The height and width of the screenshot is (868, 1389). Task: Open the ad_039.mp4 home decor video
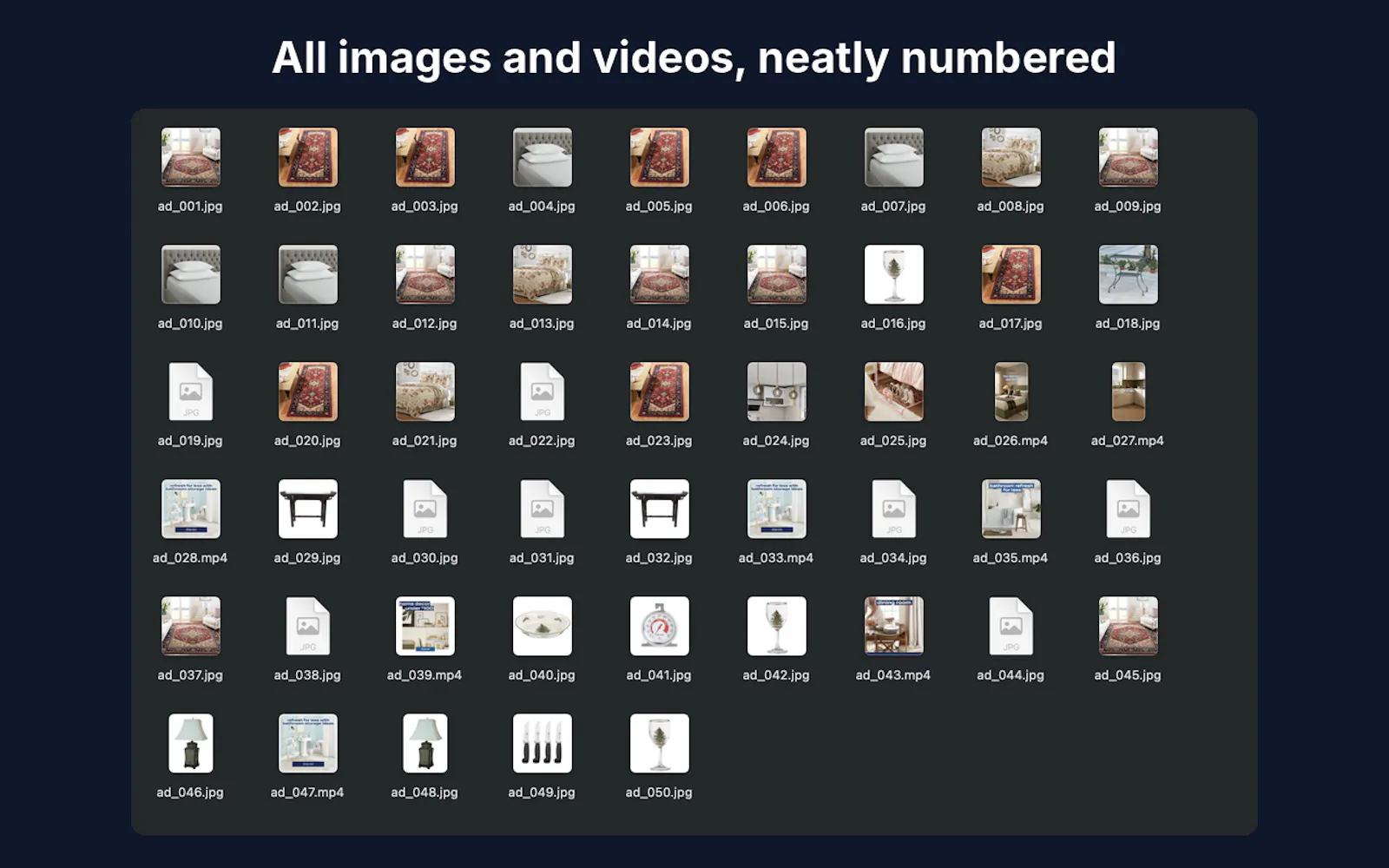tap(425, 626)
